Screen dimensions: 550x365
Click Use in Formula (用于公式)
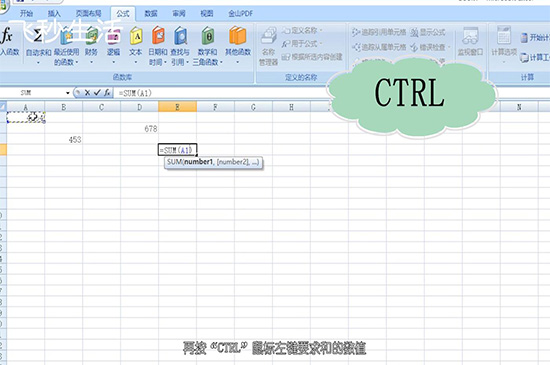click(x=302, y=44)
